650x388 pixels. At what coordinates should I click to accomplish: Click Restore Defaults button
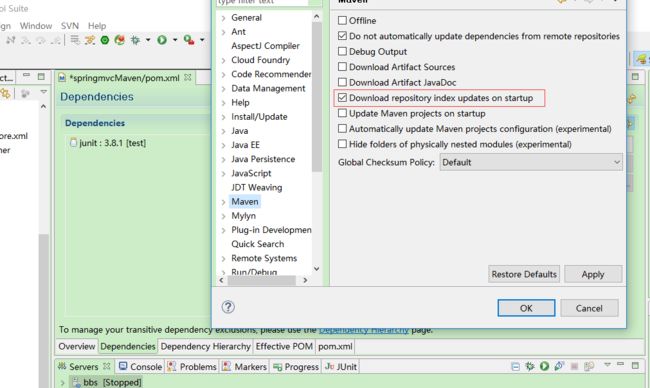click(x=524, y=274)
